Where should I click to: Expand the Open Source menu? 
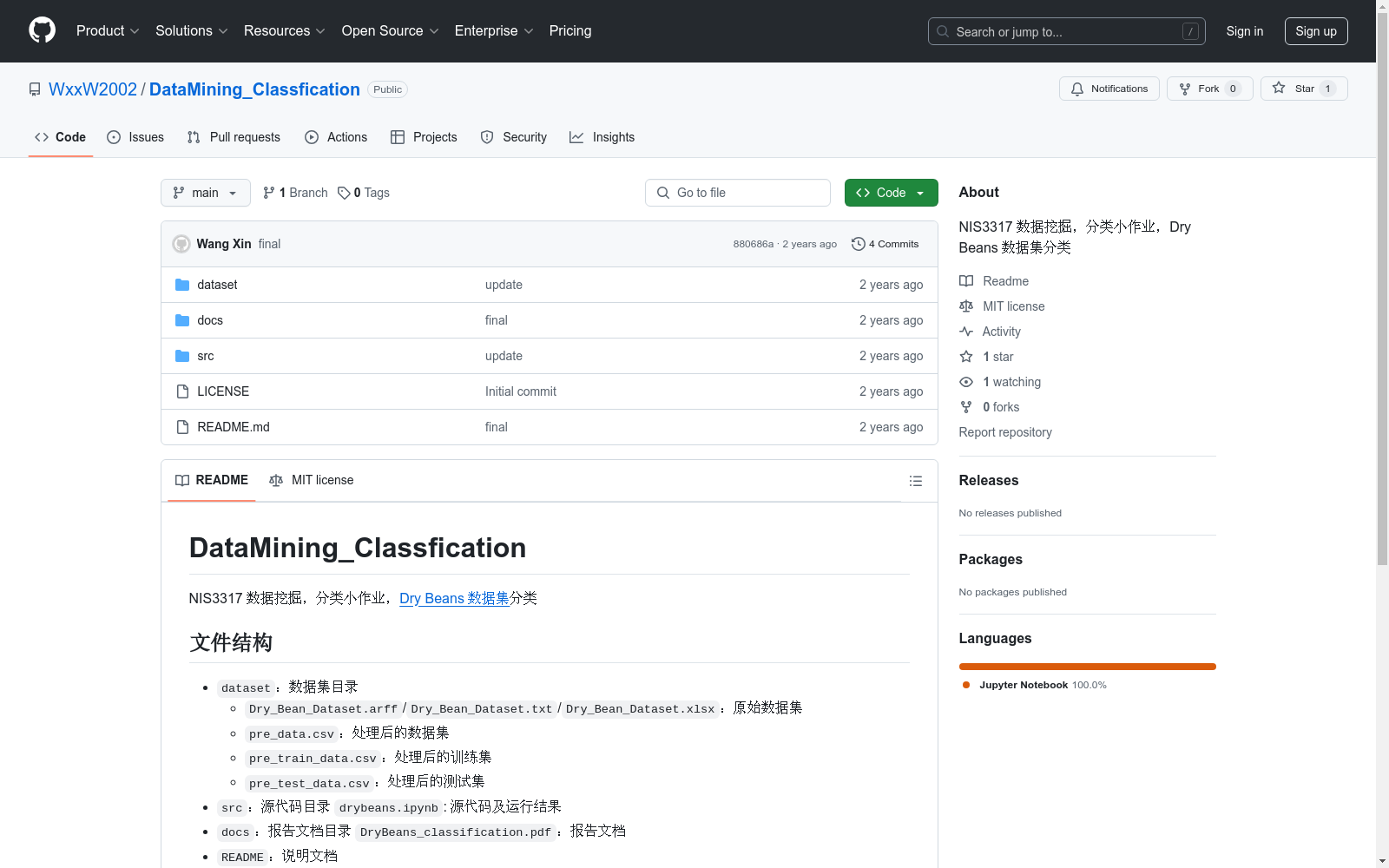[x=391, y=31]
